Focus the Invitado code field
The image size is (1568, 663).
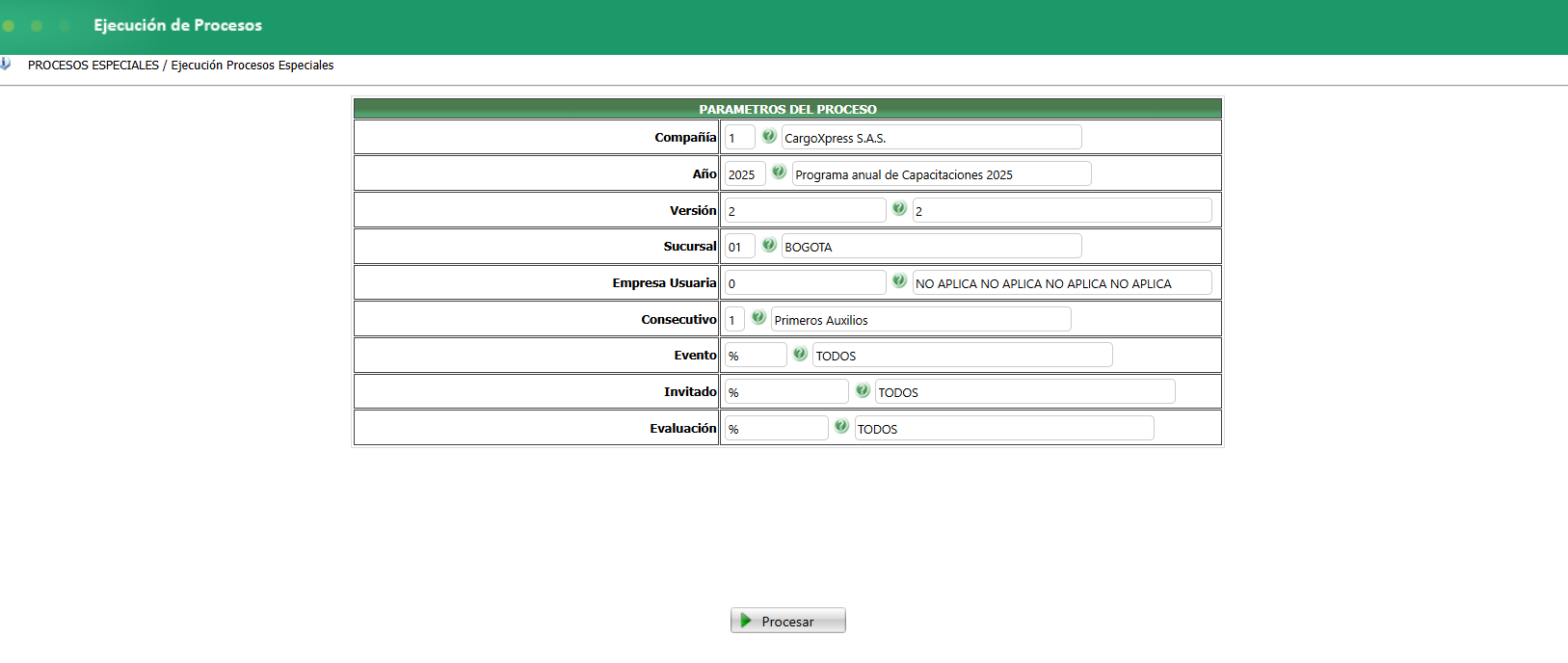786,391
